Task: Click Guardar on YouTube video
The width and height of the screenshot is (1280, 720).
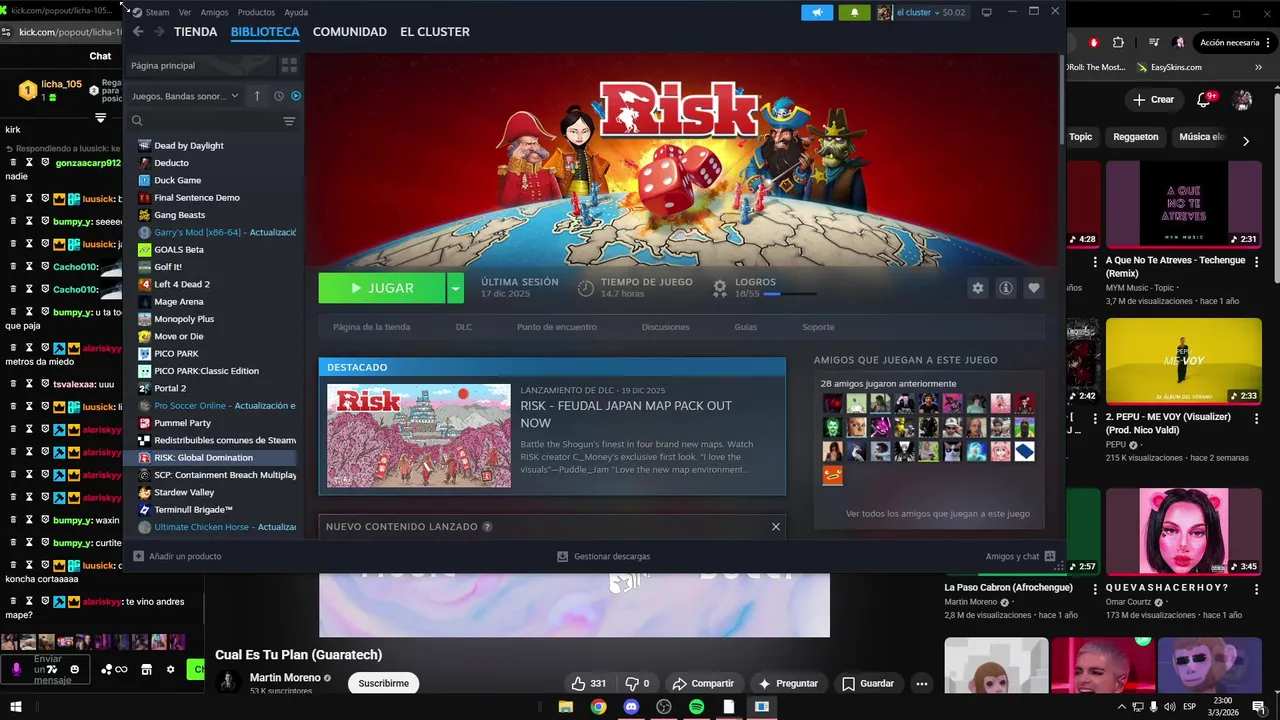Action: coord(868,683)
